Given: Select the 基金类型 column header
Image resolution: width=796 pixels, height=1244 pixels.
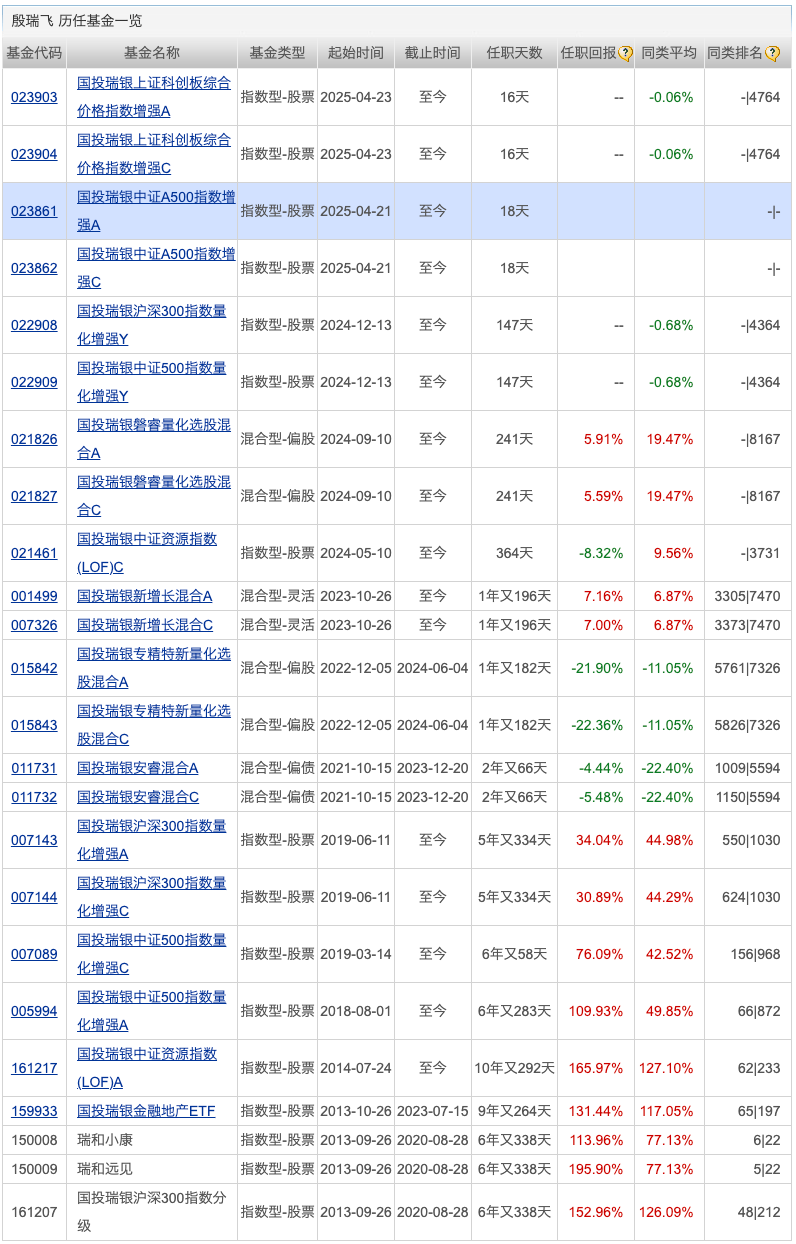Looking at the screenshot, I should [277, 53].
